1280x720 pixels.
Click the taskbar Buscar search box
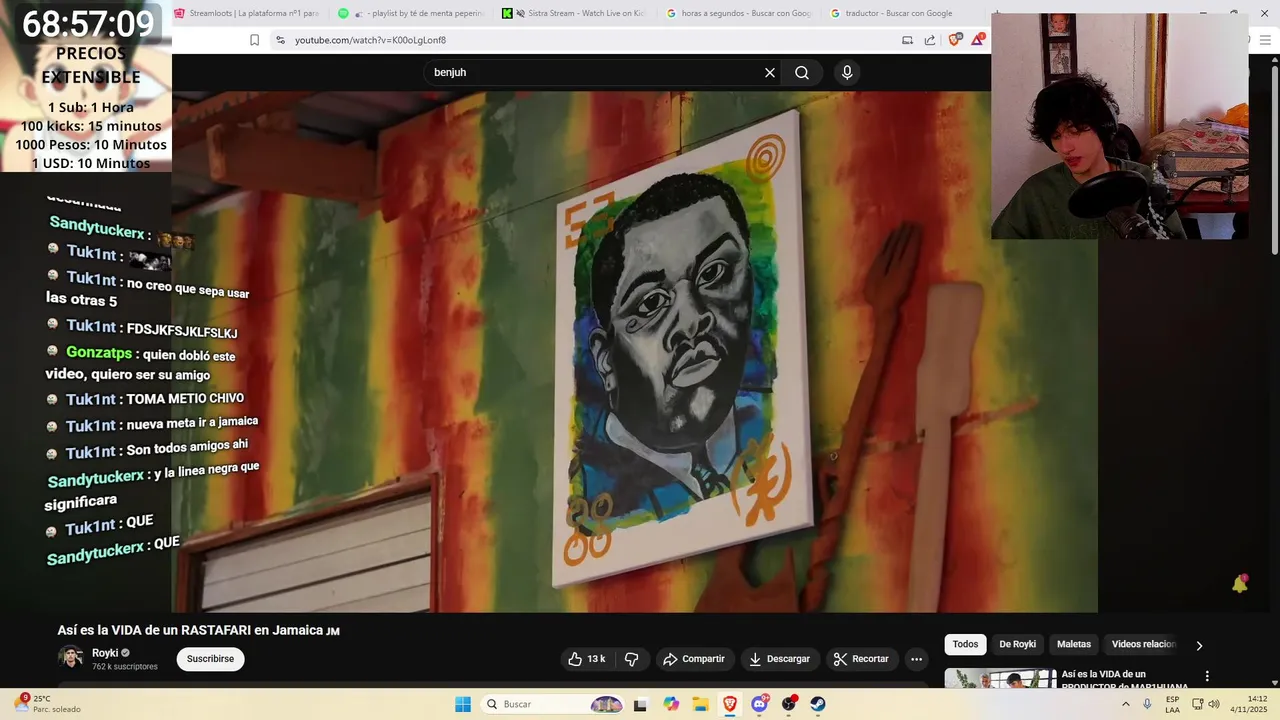pyautogui.click(x=555, y=704)
